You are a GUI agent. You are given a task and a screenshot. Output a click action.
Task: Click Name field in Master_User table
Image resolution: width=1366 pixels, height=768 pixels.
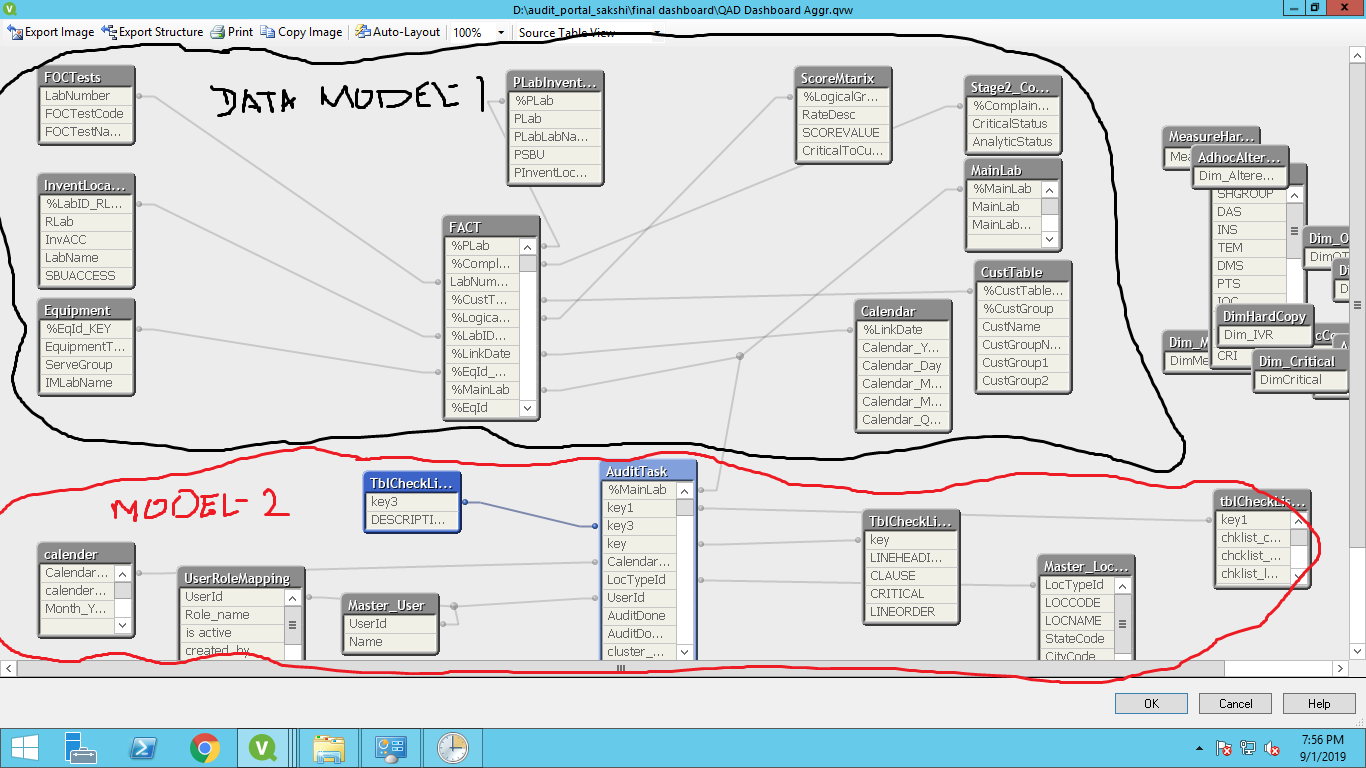390,642
